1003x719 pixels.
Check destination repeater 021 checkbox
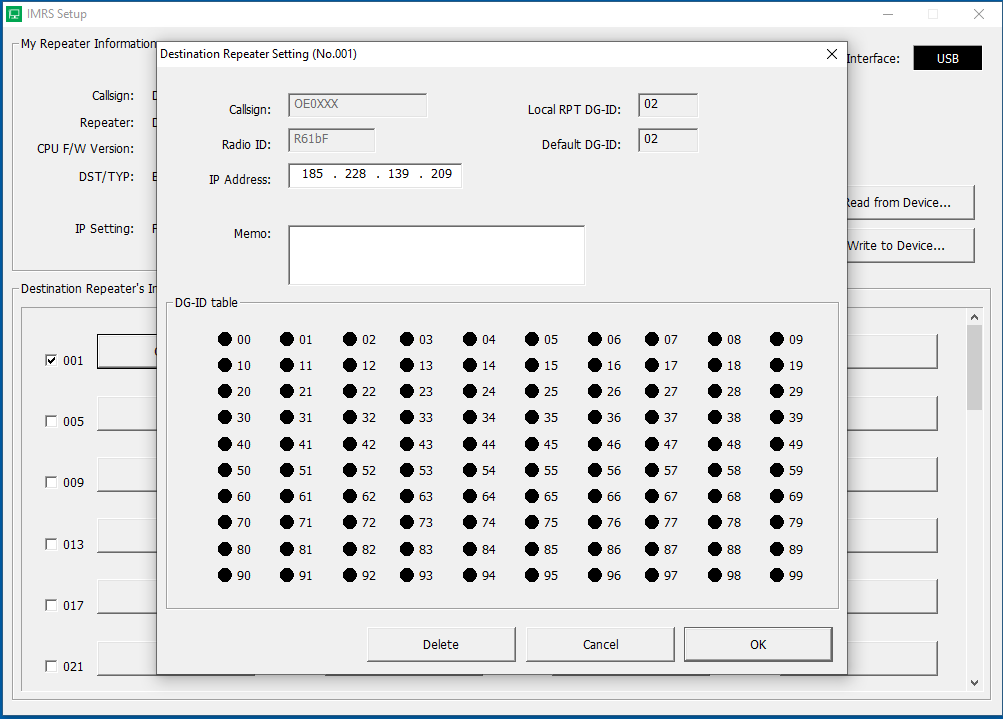51,667
